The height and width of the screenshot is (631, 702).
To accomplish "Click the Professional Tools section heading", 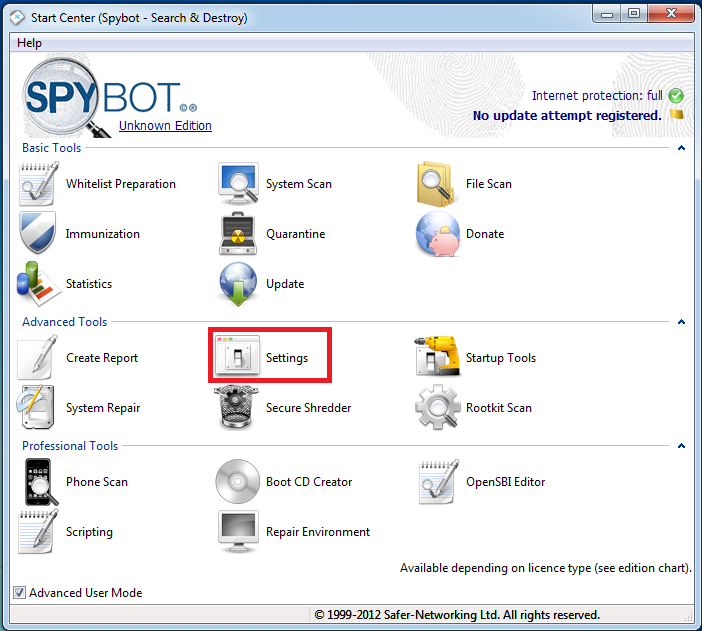I will pos(70,446).
